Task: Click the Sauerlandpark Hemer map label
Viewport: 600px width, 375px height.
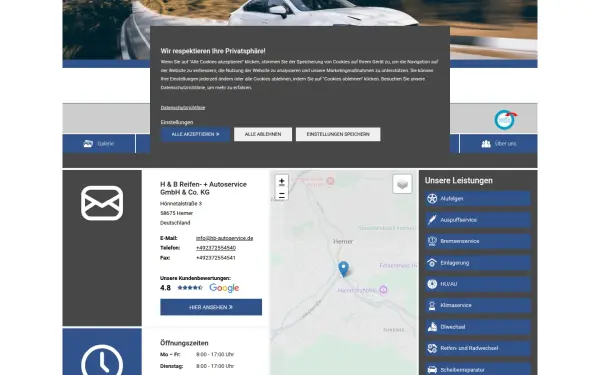Action: click(386, 228)
